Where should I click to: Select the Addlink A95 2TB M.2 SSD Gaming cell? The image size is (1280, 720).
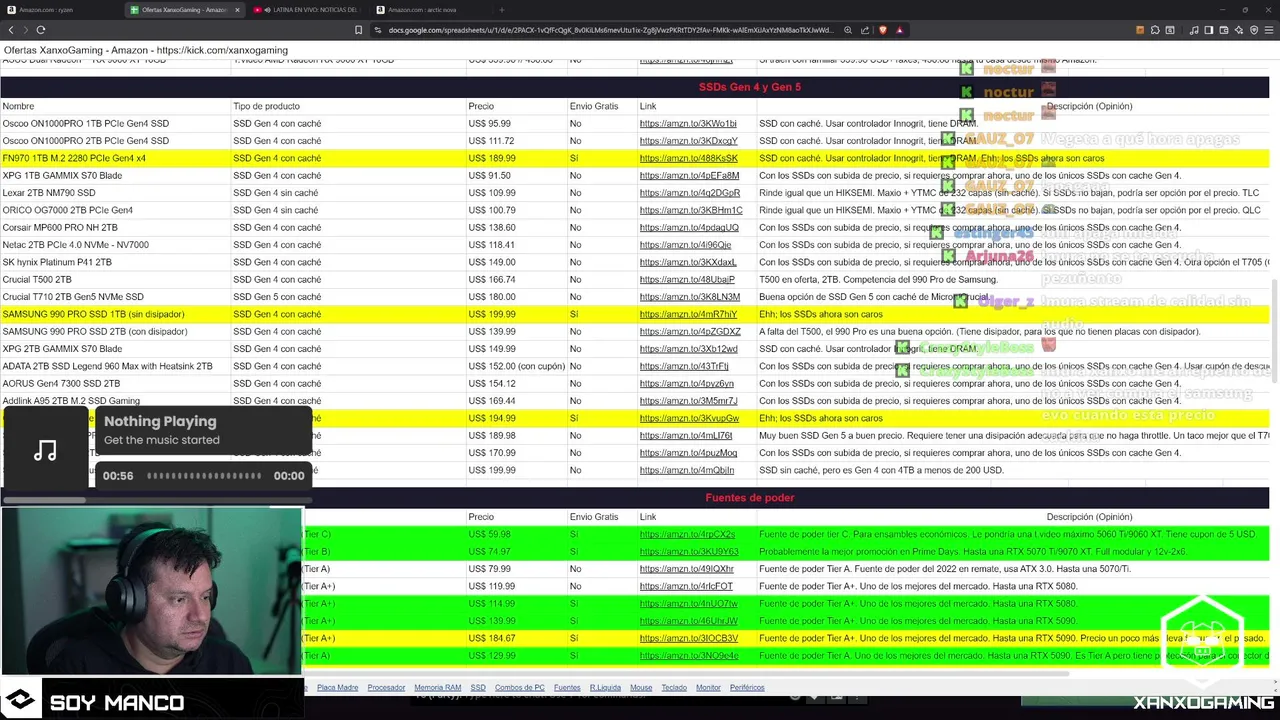115,401
